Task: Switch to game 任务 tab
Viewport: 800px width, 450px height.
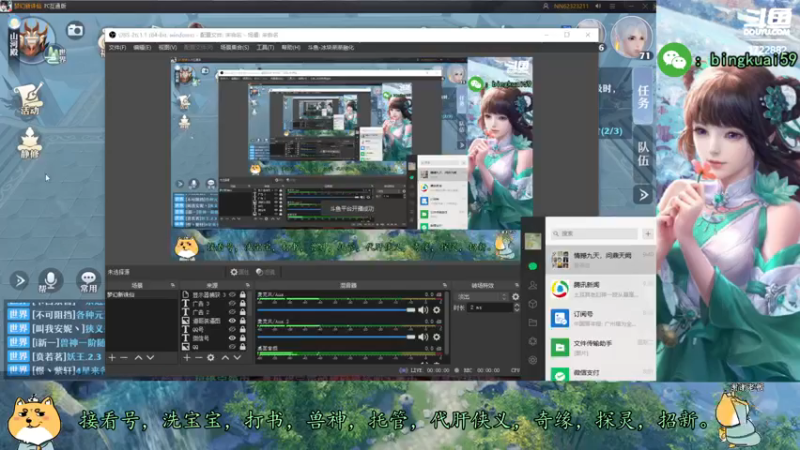Action: (x=643, y=96)
